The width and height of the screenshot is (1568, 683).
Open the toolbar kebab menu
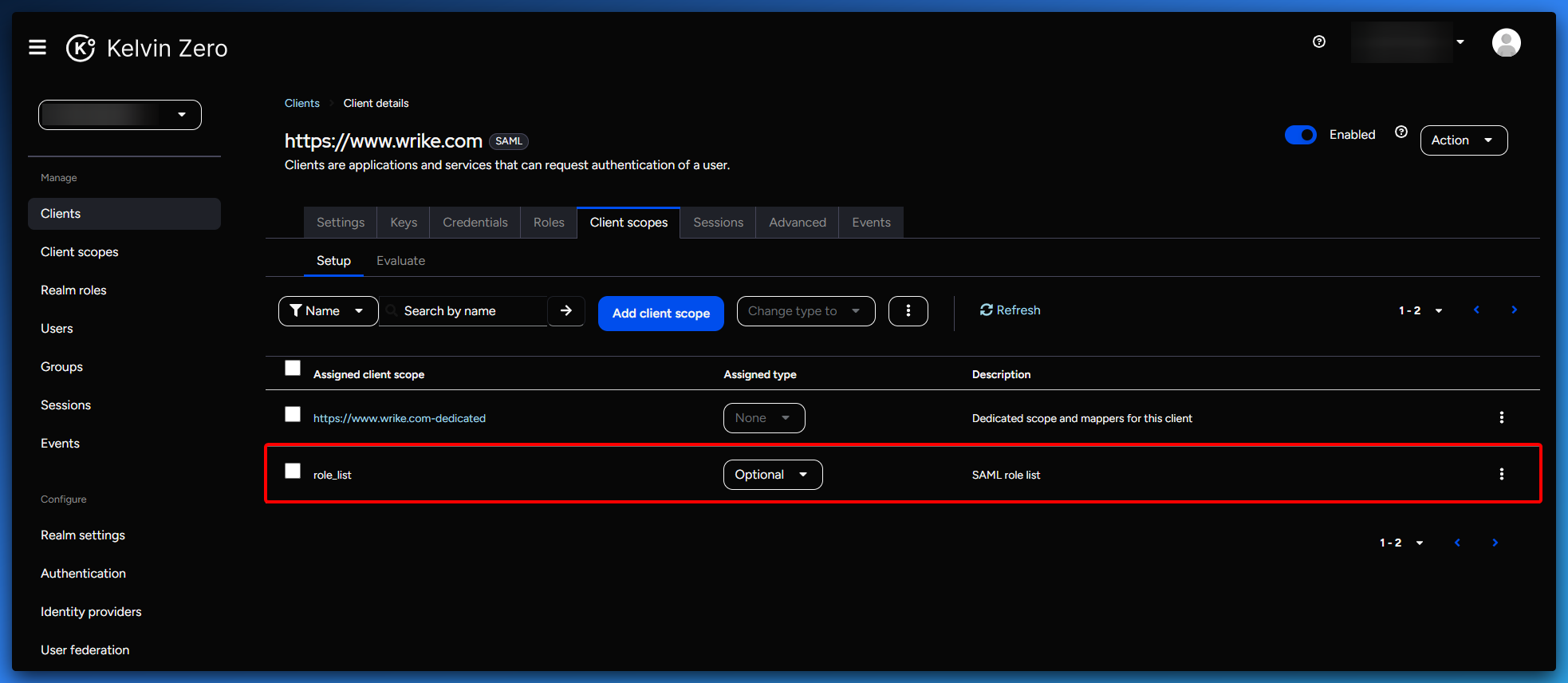(x=908, y=311)
